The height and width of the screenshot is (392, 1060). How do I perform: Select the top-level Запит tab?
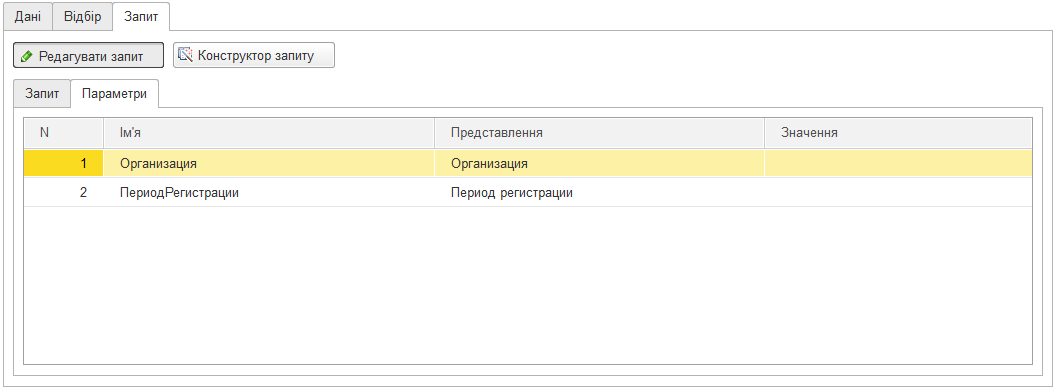point(141,17)
